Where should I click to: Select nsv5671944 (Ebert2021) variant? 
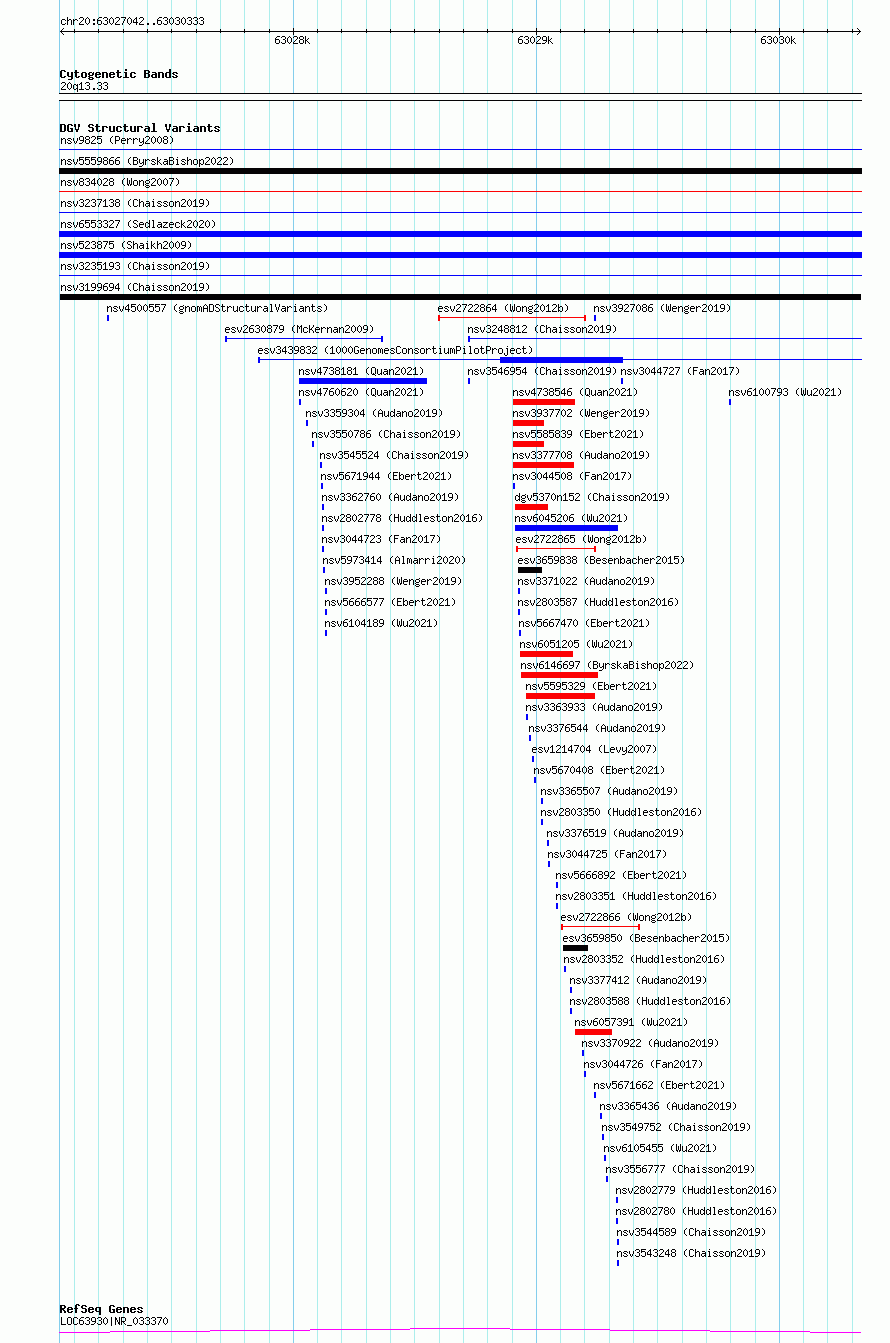[x=386, y=476]
